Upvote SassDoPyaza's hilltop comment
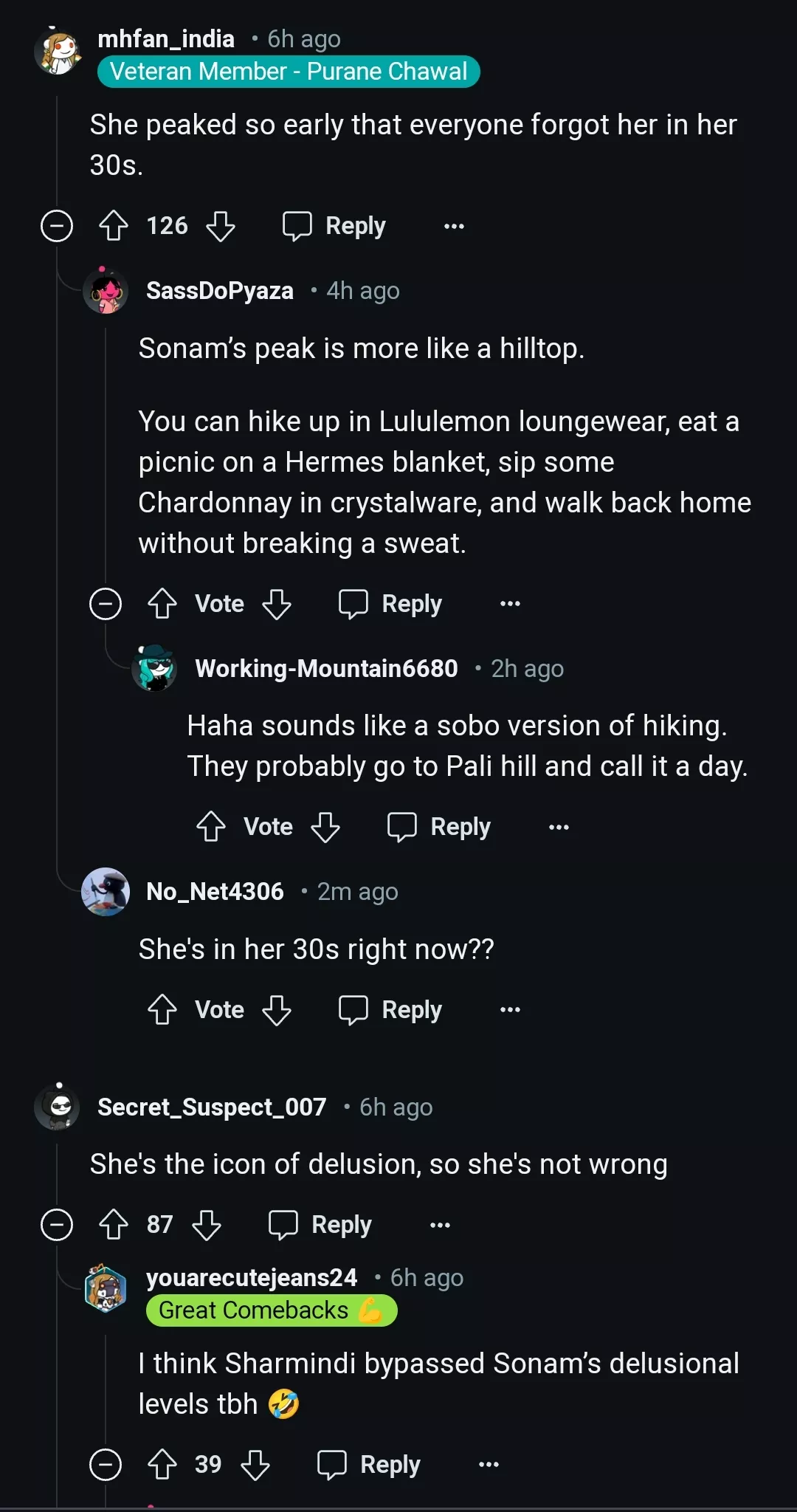Viewport: 797px width, 1512px height. coord(162,604)
